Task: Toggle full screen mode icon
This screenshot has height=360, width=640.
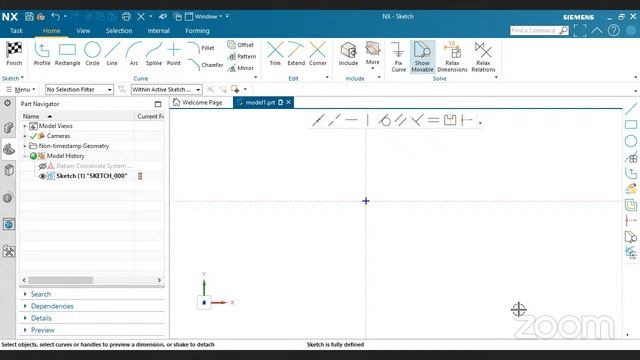Action: pos(580,30)
